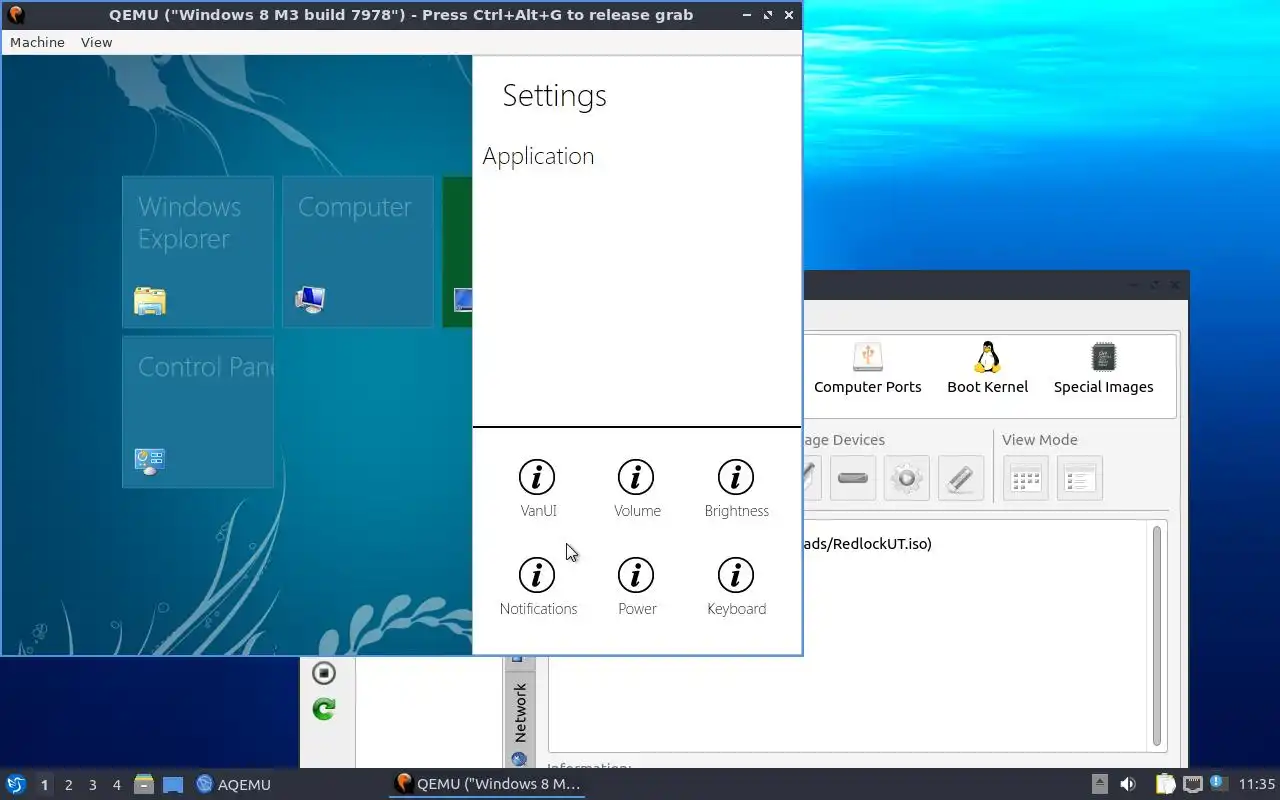This screenshot has width=1280, height=800.
Task: Click the RedlockUT.iso device entry
Action: 866,543
